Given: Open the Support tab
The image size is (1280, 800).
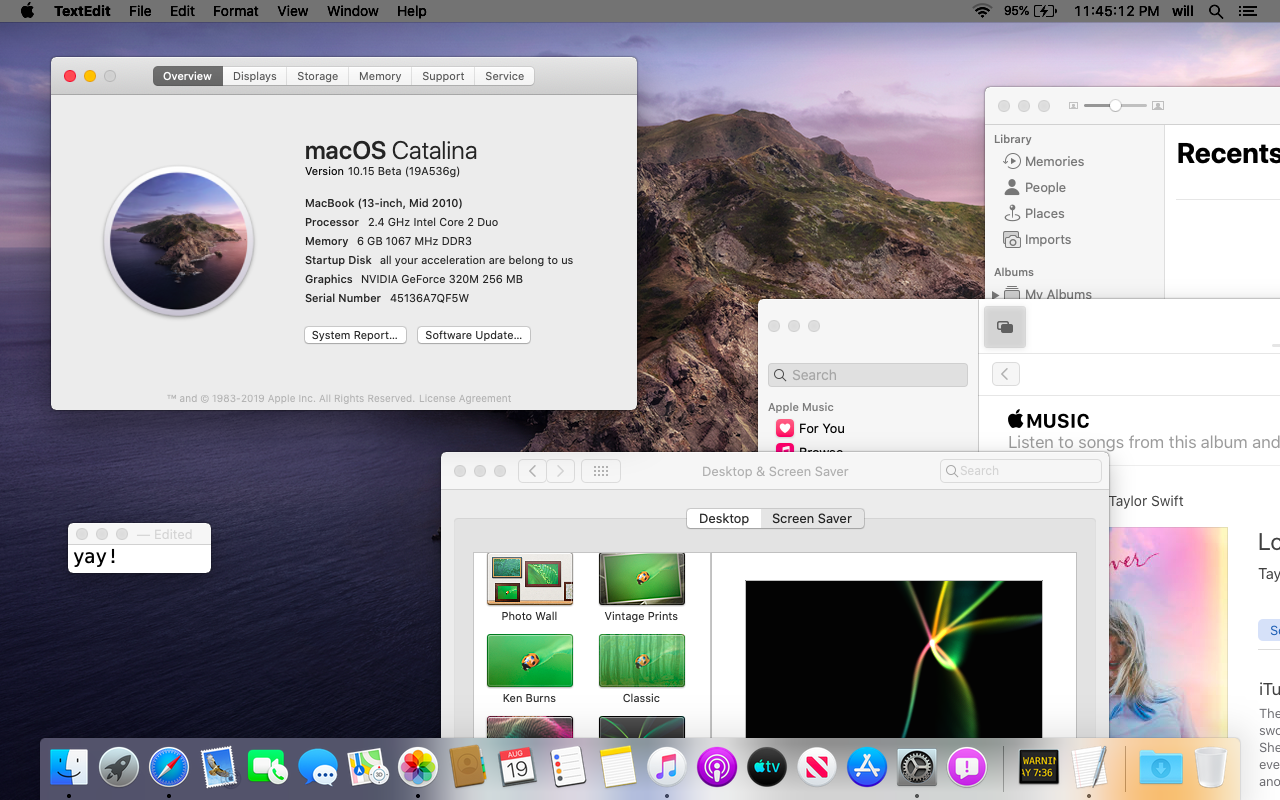Looking at the screenshot, I should [443, 76].
